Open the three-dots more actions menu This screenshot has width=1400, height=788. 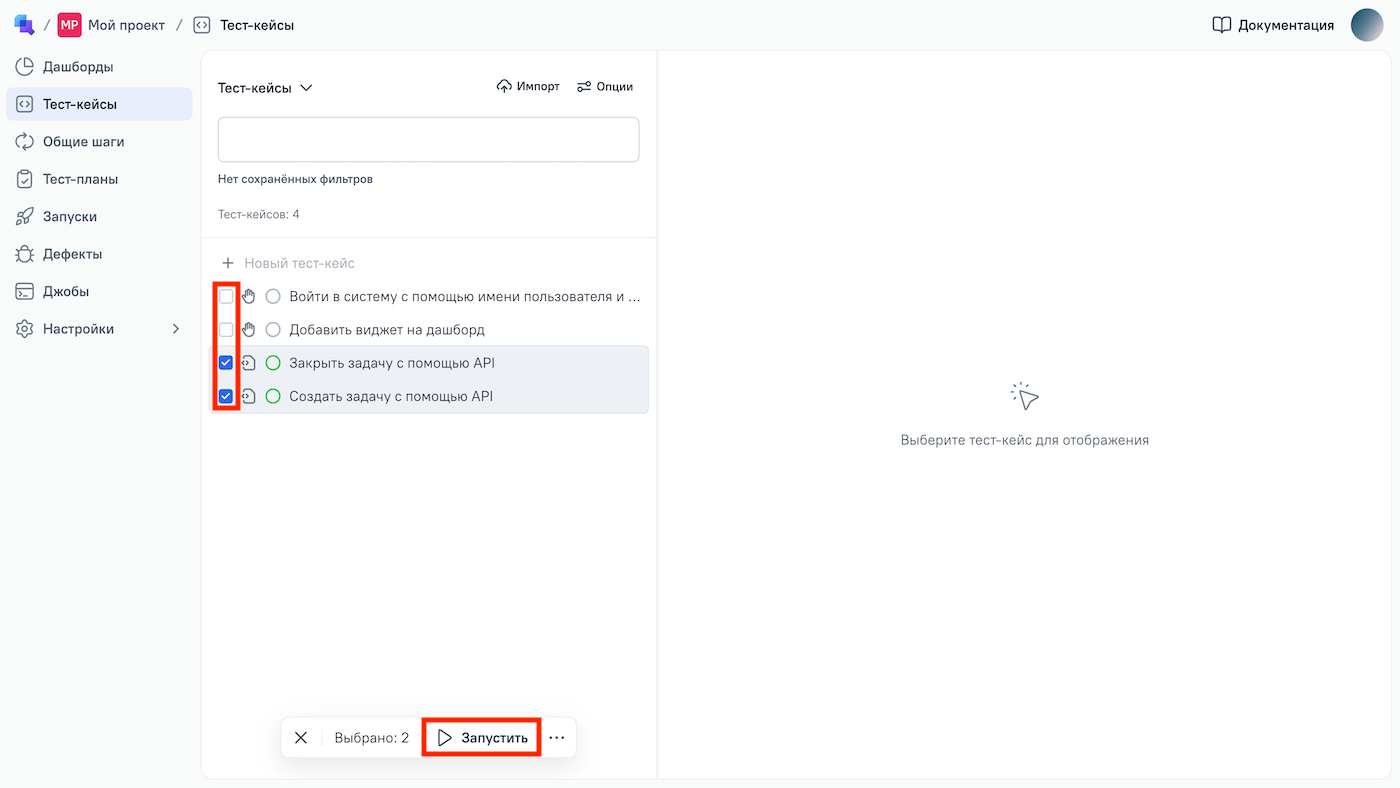coord(557,738)
